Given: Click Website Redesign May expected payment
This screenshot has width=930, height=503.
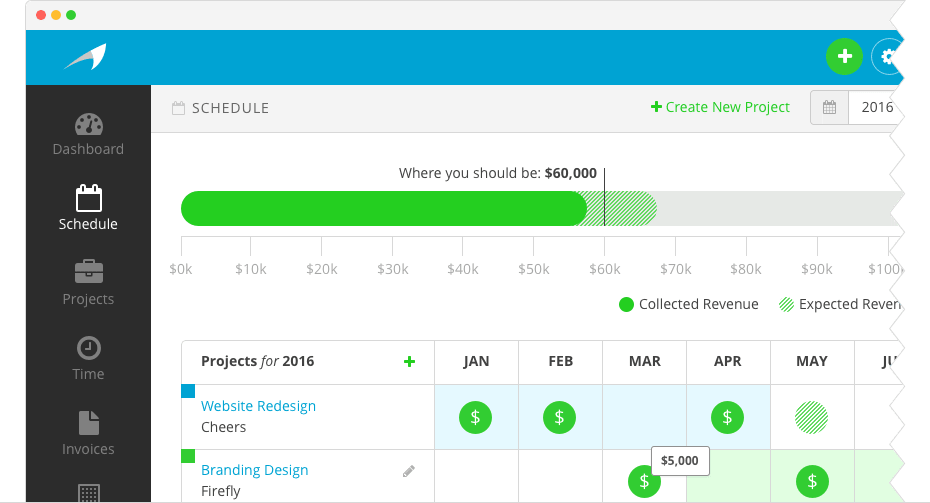Looking at the screenshot, I should tap(811, 418).
